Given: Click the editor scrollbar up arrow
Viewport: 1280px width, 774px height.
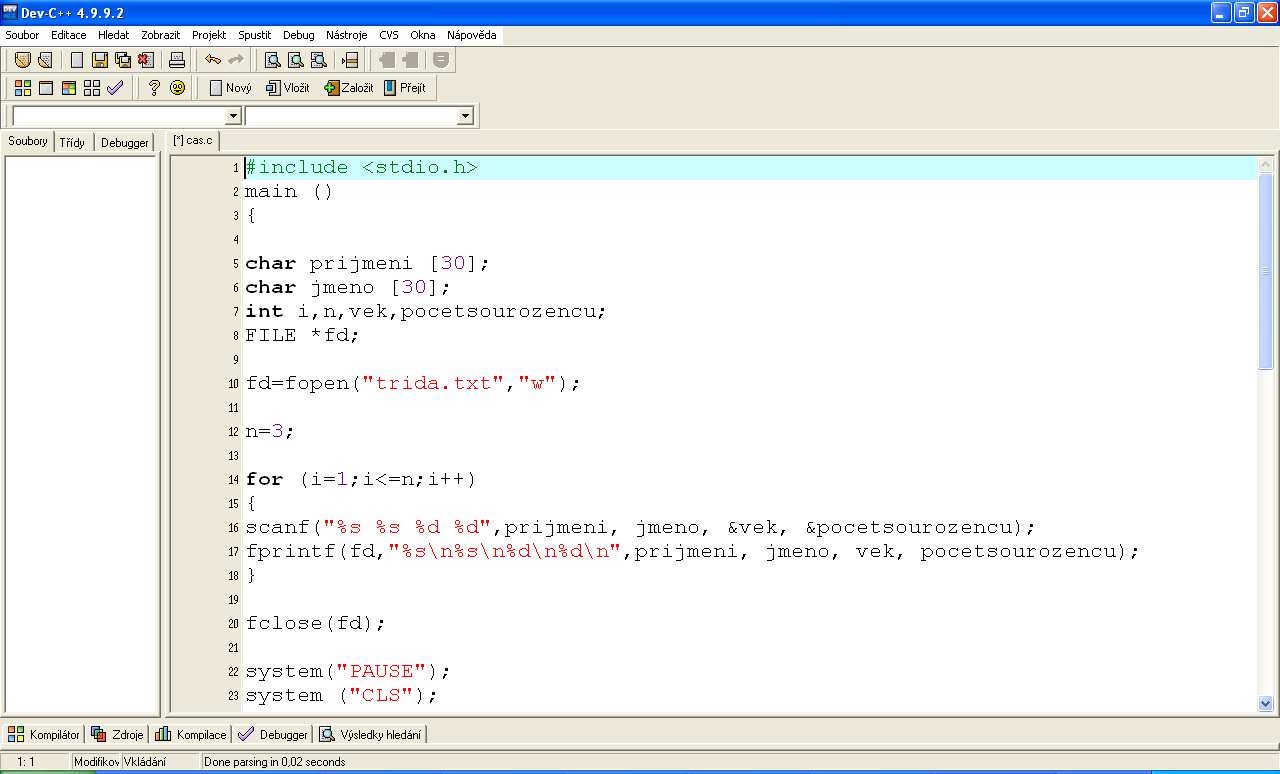Looking at the screenshot, I should pos(1266,164).
